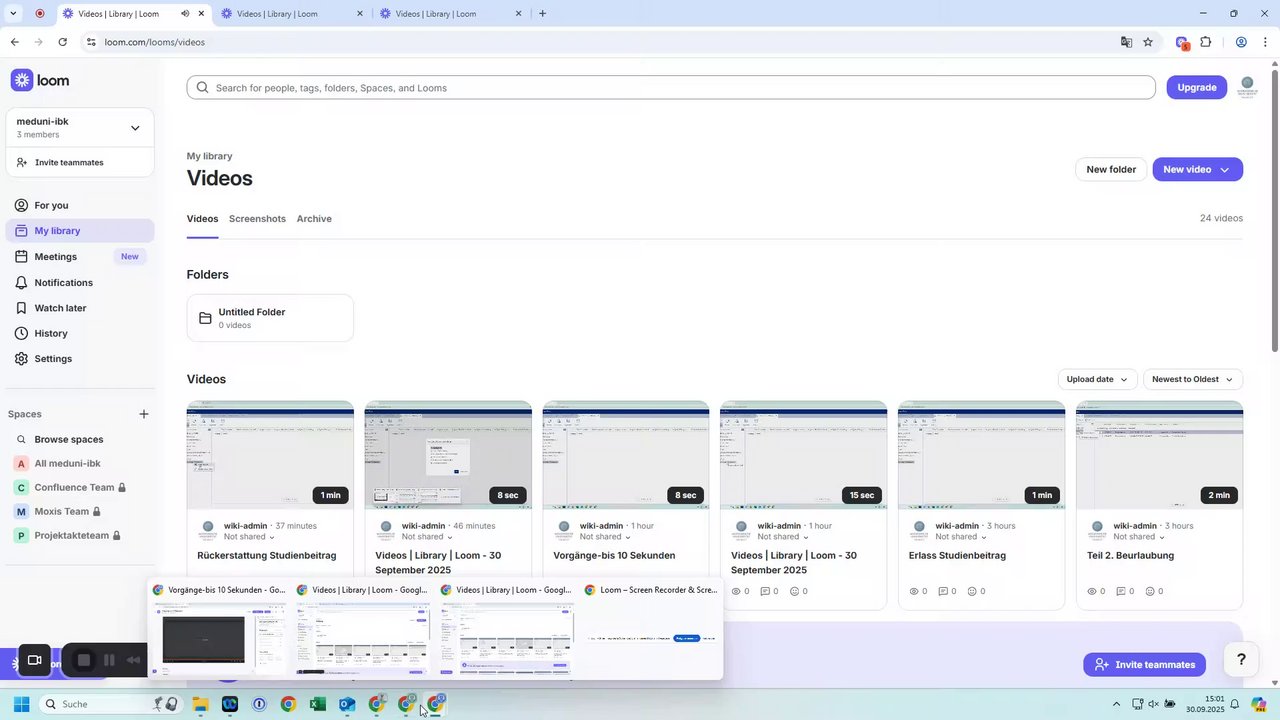Expand Not shared on Rückerstattung Studienbeitrag card
The image size is (1280, 720).
point(249,537)
